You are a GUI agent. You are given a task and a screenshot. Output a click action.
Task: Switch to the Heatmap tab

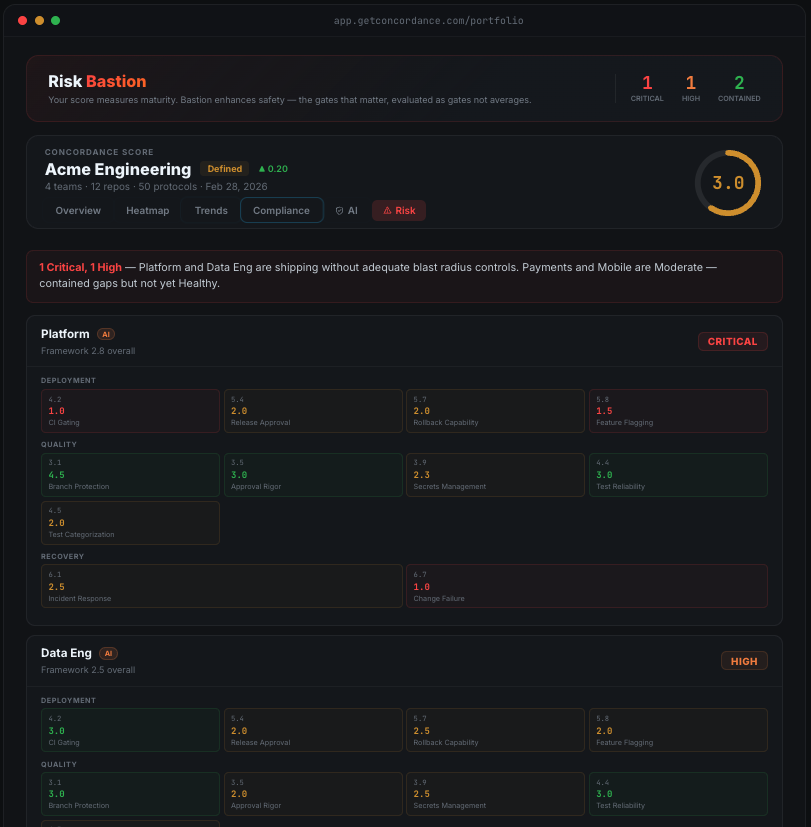point(148,210)
